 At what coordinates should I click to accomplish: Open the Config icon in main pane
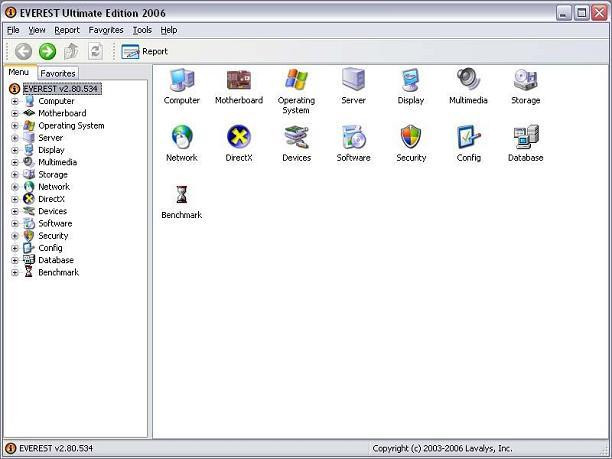pos(468,137)
